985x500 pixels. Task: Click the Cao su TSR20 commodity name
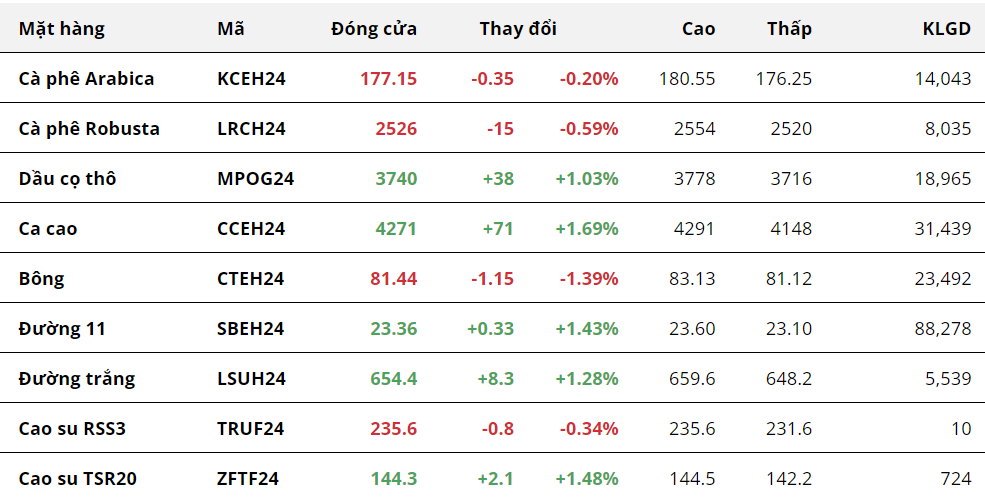pos(78,479)
